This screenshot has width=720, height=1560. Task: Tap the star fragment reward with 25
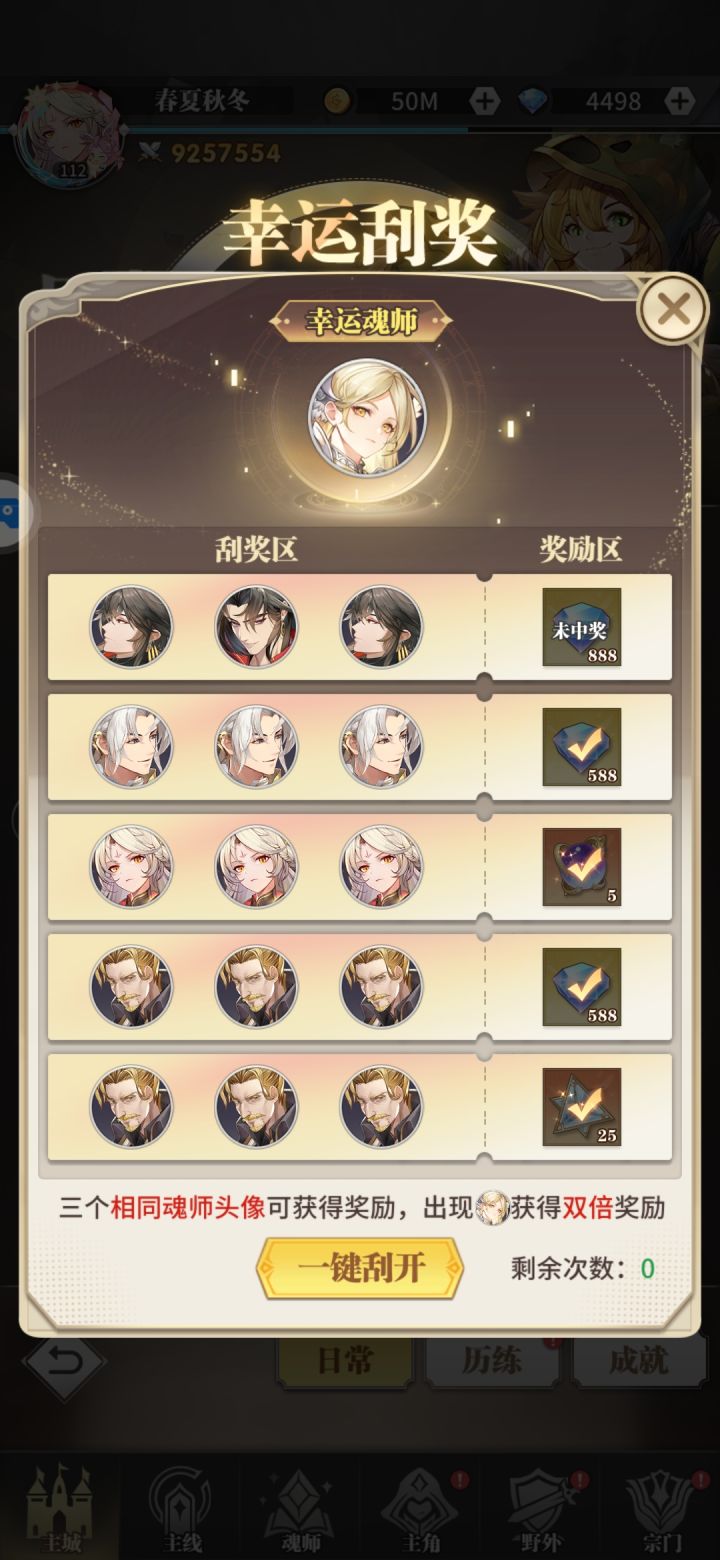tap(582, 1107)
